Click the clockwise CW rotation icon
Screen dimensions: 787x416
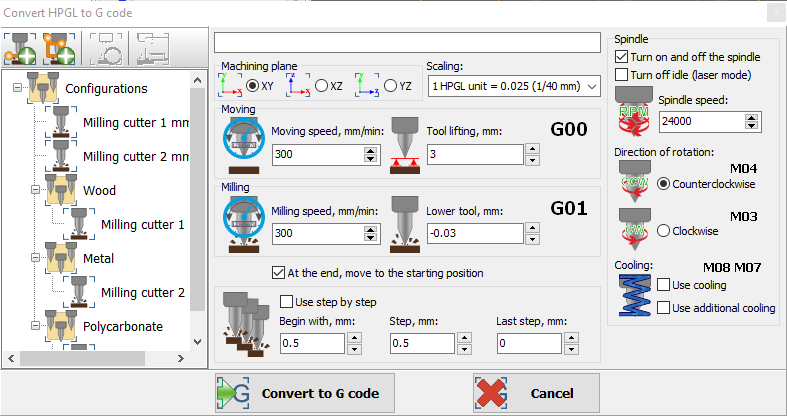[x=635, y=229]
